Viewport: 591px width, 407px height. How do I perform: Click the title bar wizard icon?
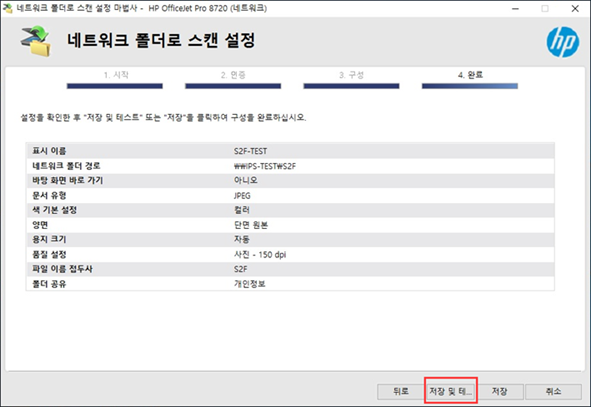[x=8, y=8]
